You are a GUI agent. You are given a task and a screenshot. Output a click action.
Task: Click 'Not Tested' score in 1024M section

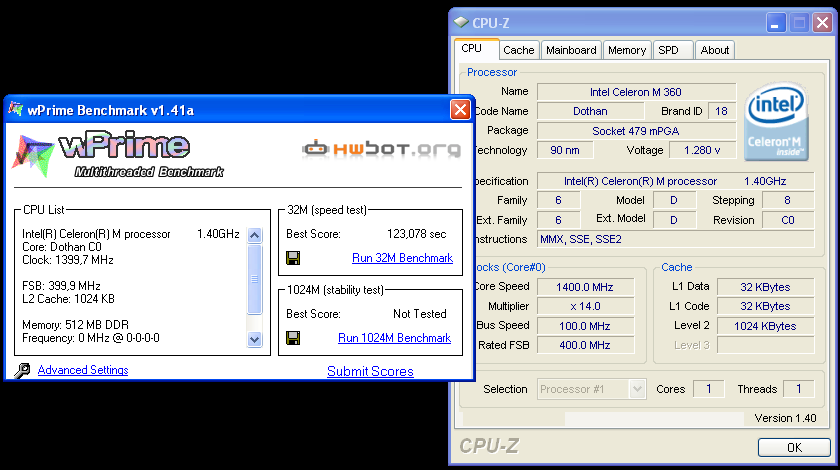(x=419, y=314)
